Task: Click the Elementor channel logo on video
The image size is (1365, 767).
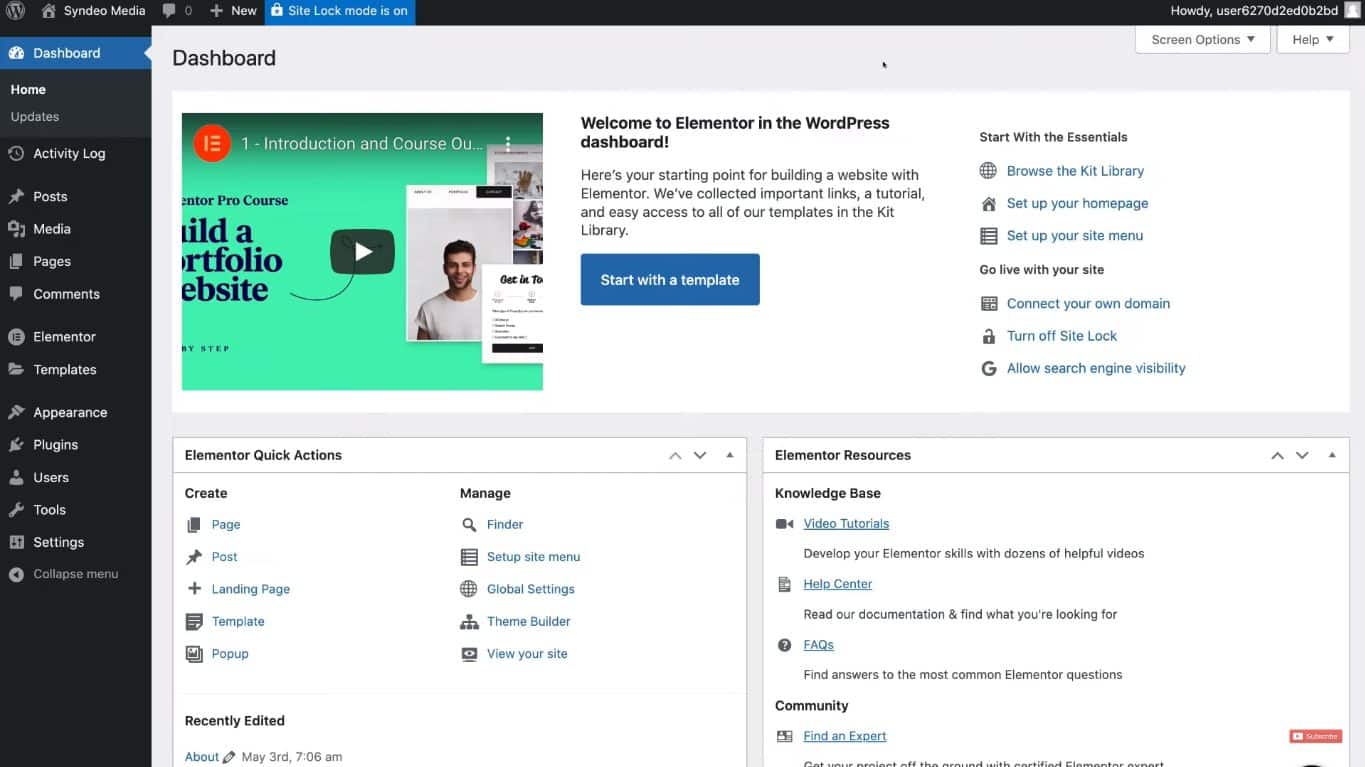Action: (x=212, y=144)
